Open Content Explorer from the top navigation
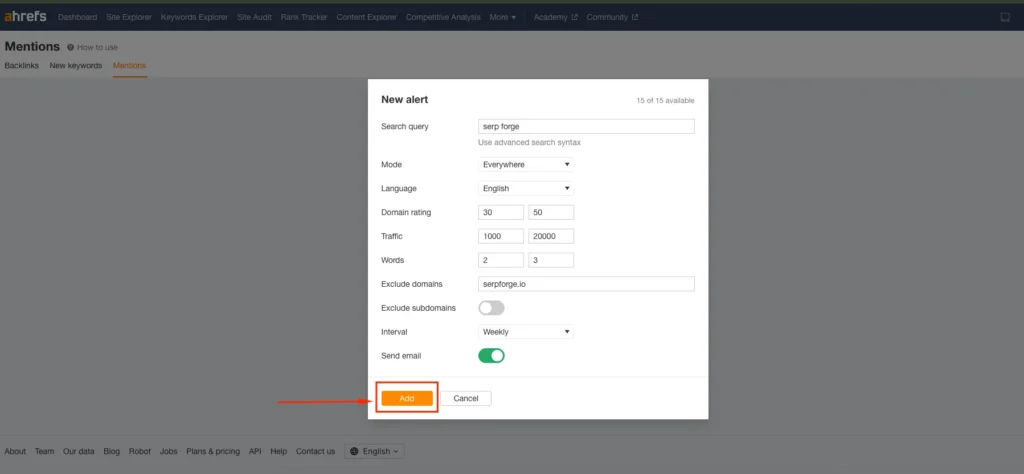The width and height of the screenshot is (1024, 474). point(366,17)
